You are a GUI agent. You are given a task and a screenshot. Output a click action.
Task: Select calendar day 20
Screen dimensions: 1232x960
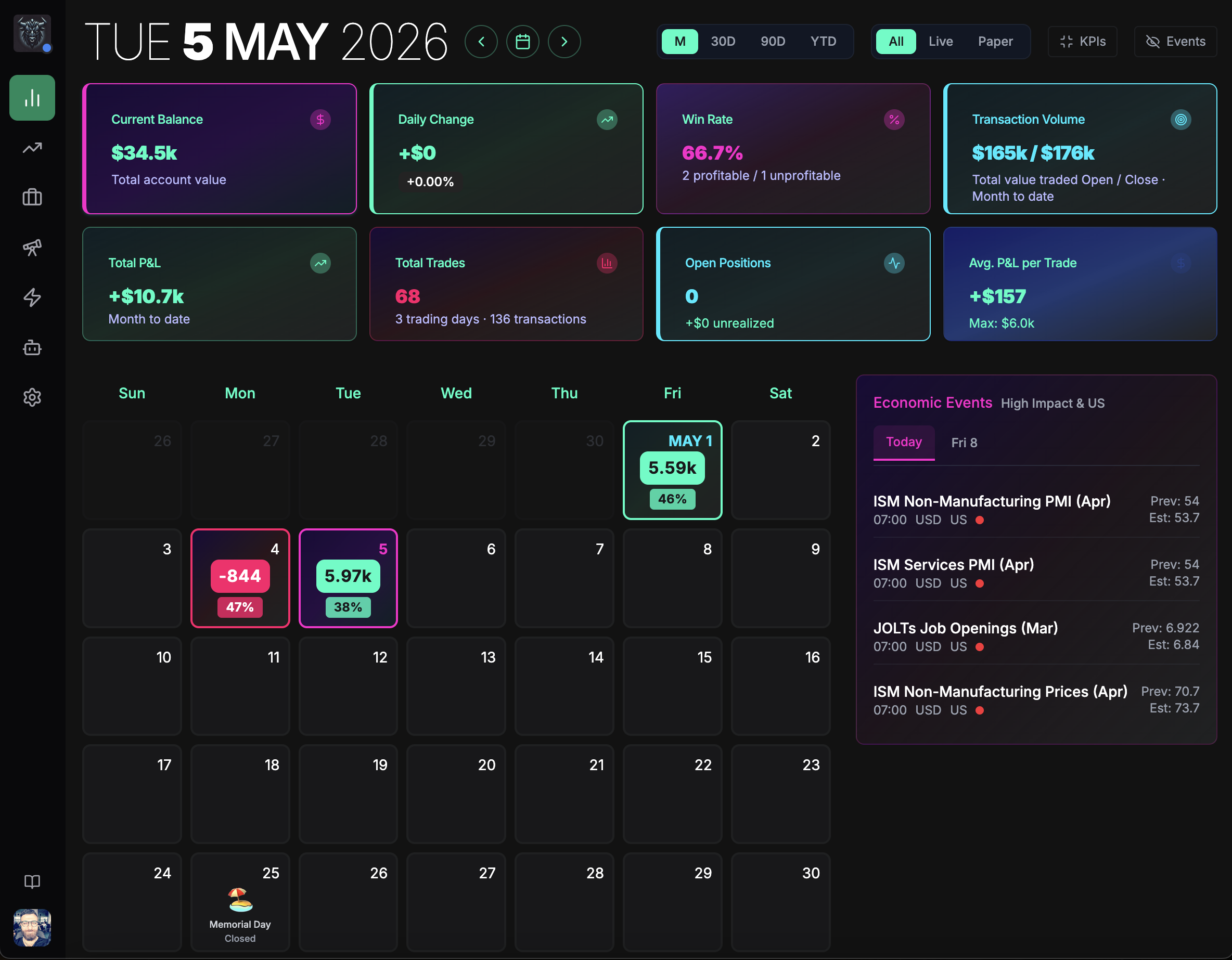pyautogui.click(x=456, y=795)
